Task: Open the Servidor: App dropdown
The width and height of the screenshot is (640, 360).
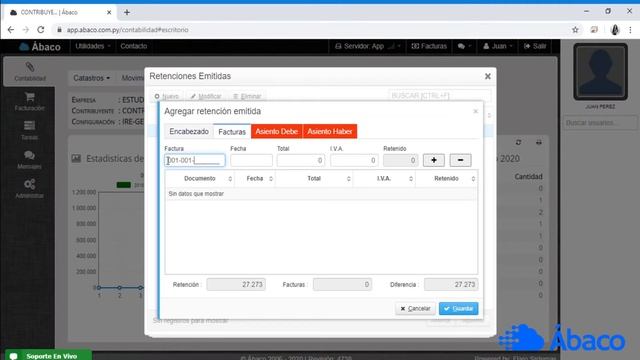Action: point(368,46)
